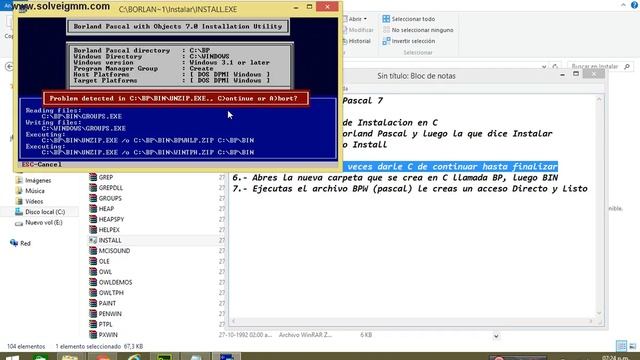The height and width of the screenshot is (360, 640).
Task: Maximize the INSTALL.EXE console window
Action: (x=309, y=7)
